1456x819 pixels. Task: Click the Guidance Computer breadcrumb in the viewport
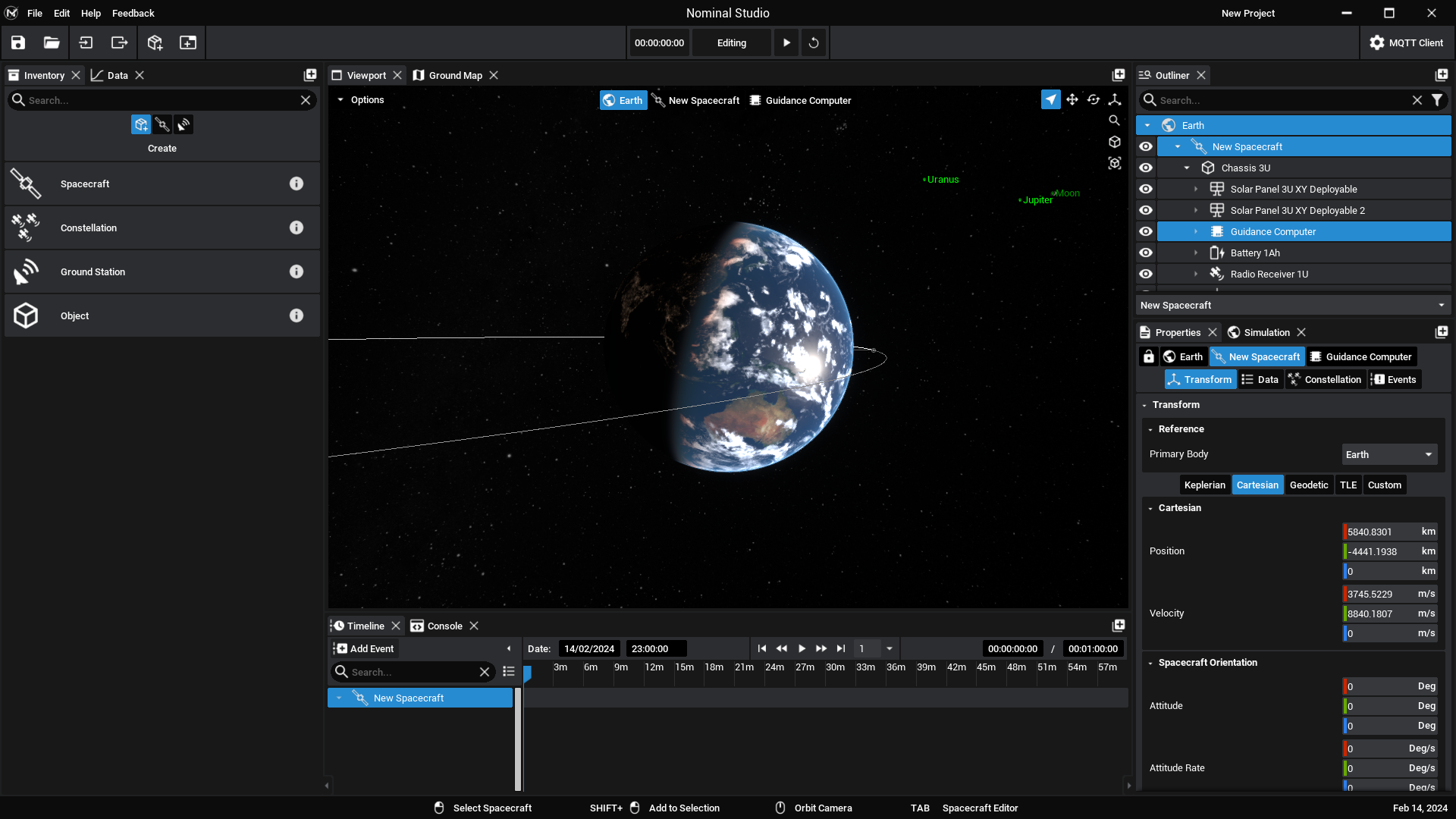[800, 100]
